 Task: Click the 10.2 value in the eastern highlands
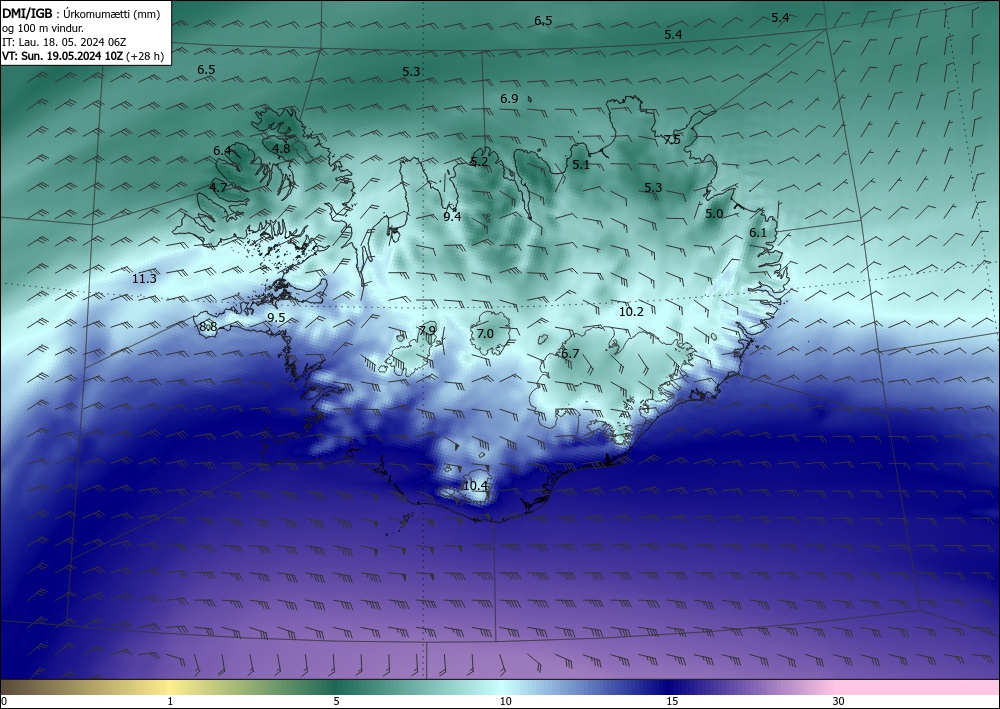631,312
